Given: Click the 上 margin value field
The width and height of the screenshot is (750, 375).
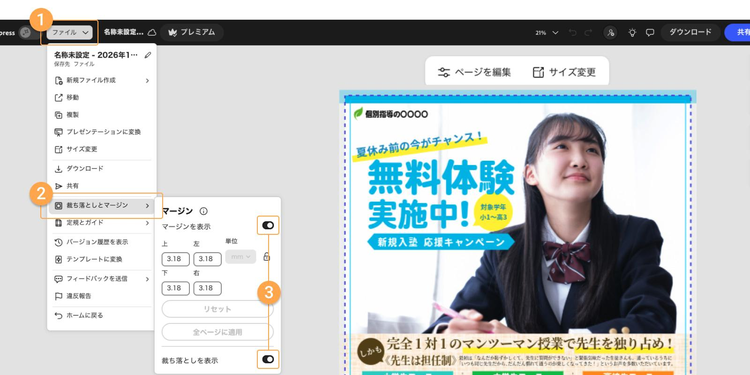Looking at the screenshot, I should coord(176,259).
